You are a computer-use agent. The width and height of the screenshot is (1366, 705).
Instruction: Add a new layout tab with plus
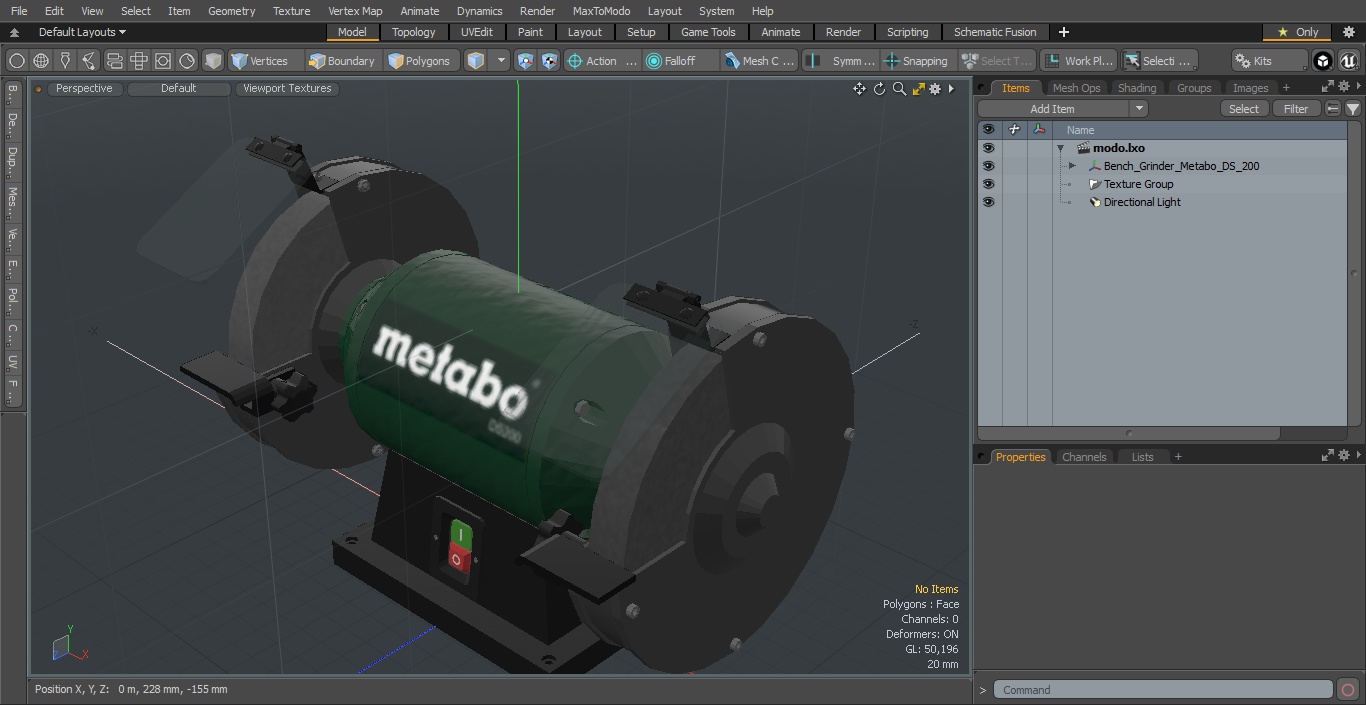click(x=1063, y=32)
